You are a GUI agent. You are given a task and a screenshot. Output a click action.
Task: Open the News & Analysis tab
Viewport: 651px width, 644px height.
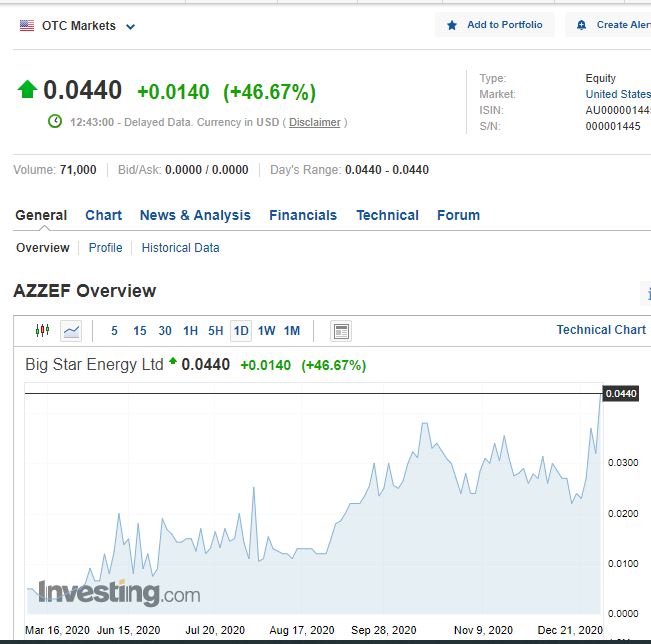tap(195, 215)
